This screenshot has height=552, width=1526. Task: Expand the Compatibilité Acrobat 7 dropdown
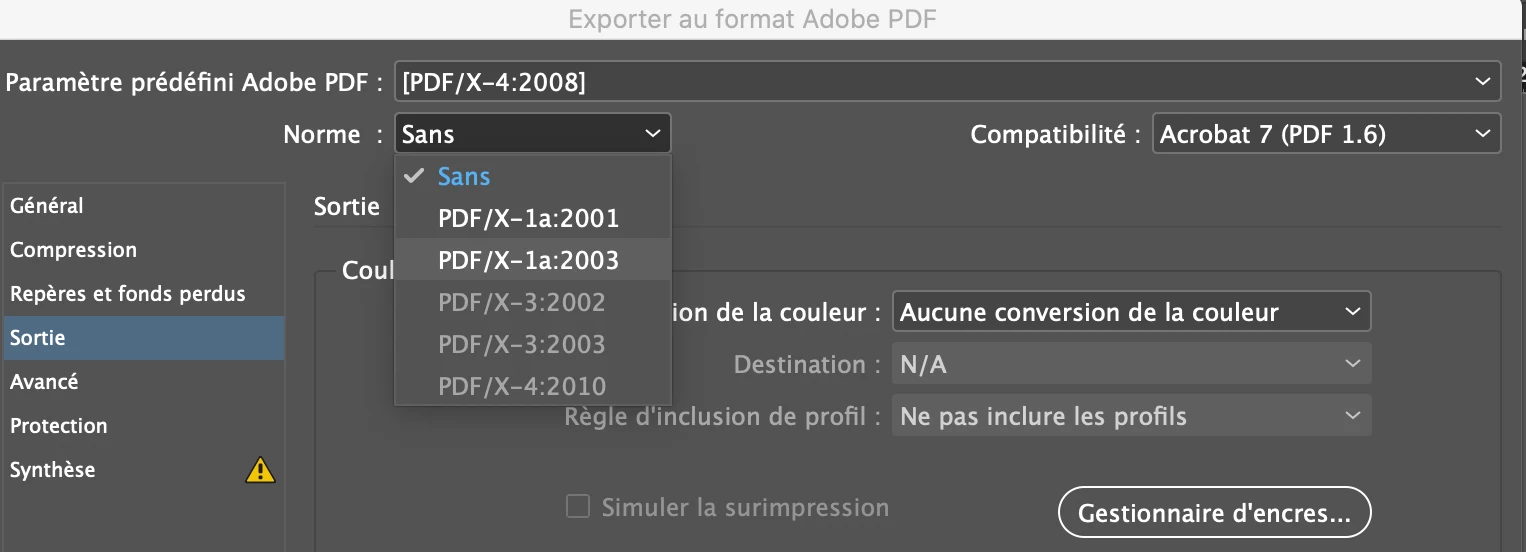1326,134
